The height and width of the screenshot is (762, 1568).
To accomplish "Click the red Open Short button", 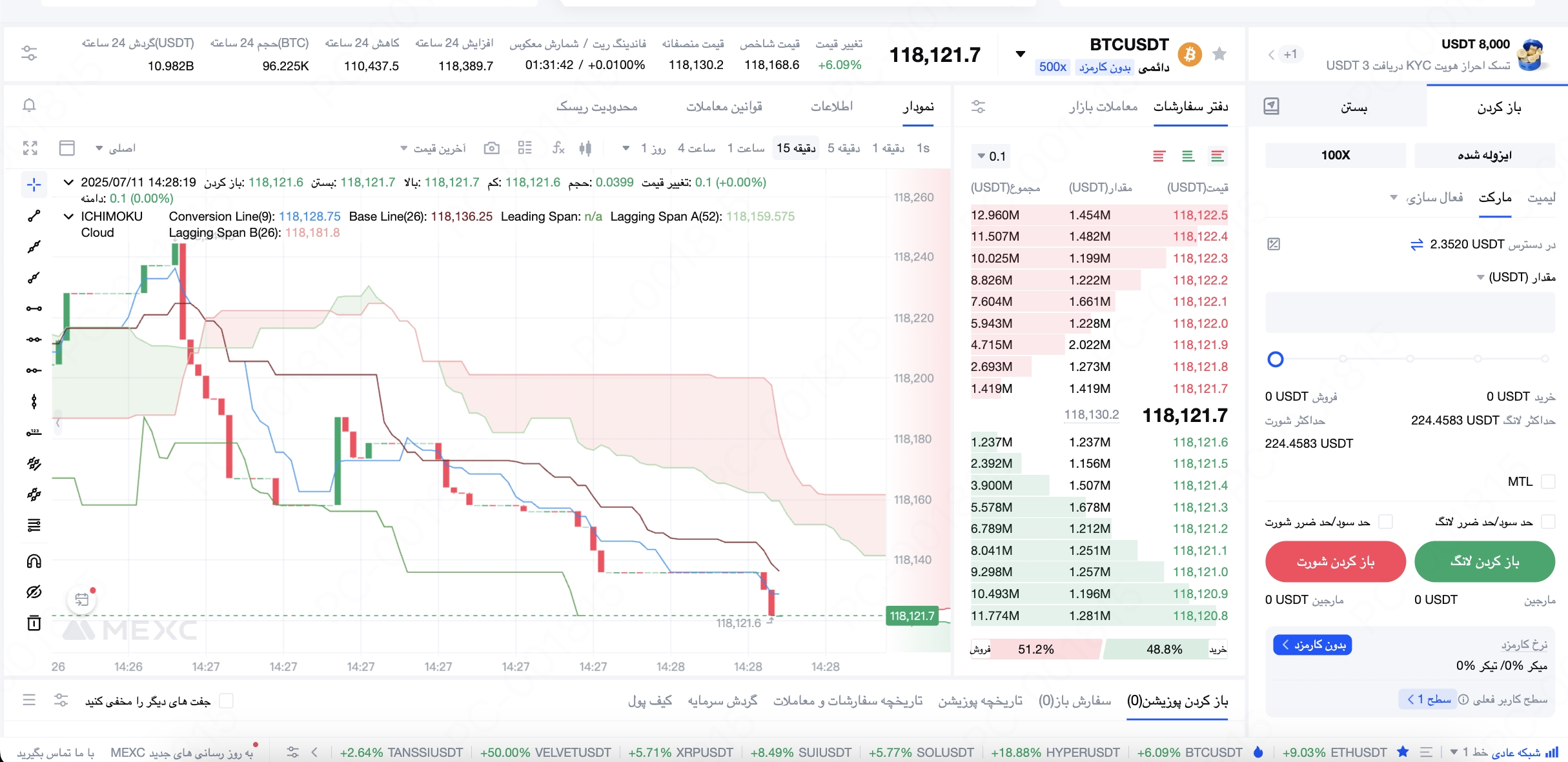I will pyautogui.click(x=1336, y=561).
